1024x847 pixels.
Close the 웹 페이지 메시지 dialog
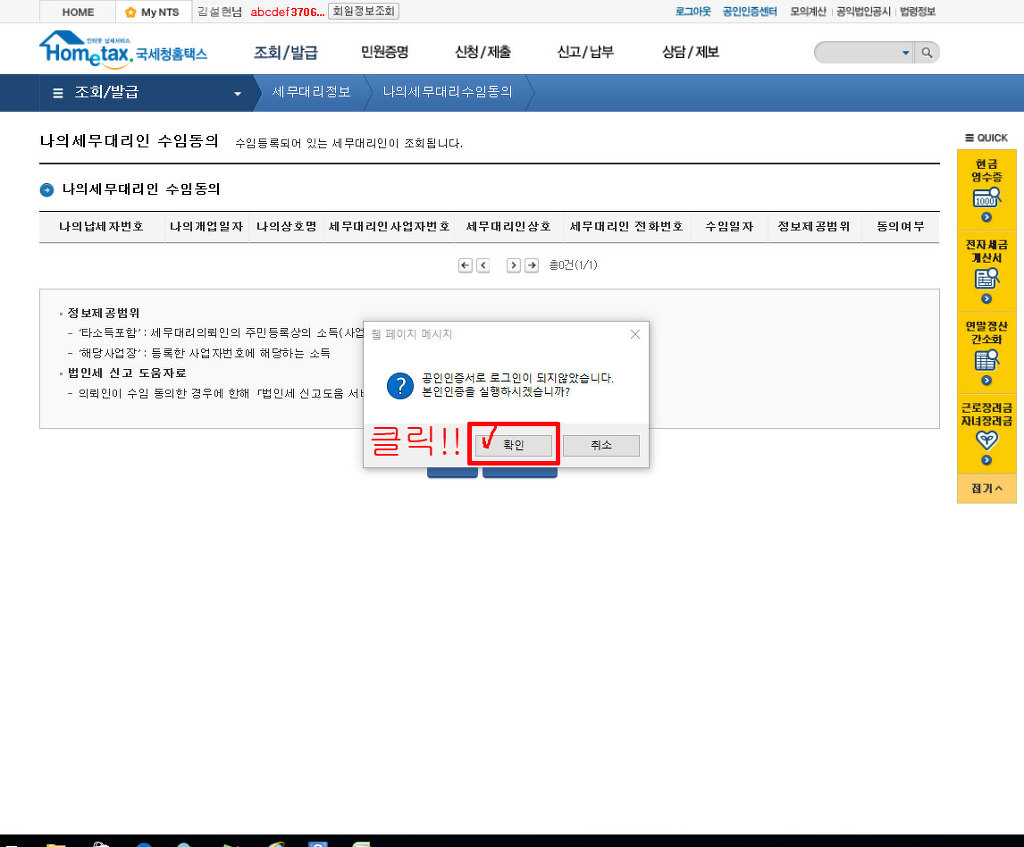(x=635, y=334)
